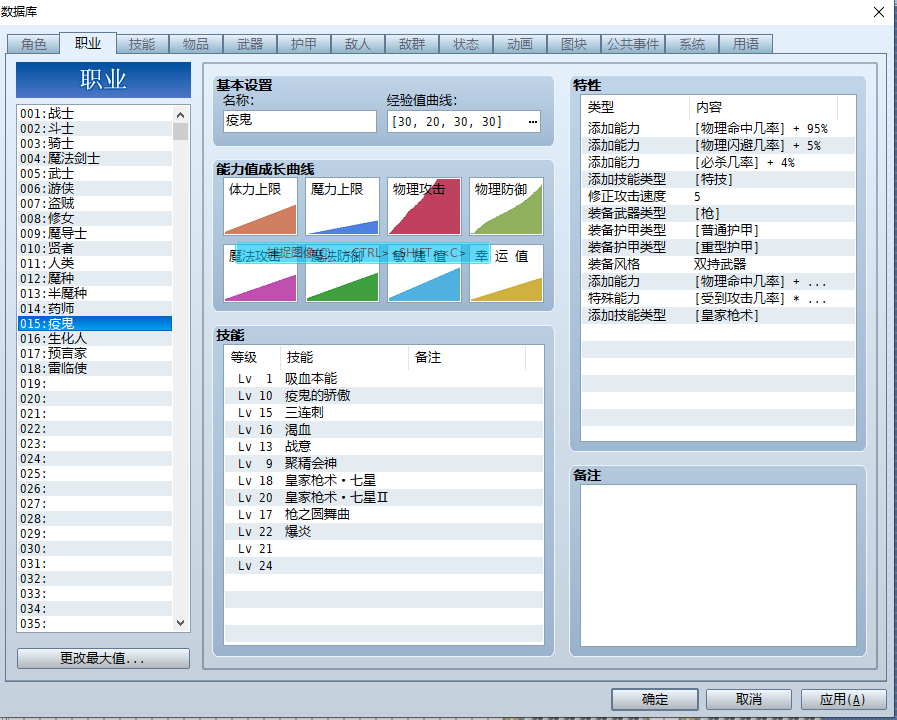Select the 装备武器类型 [枪] trait row

(718, 213)
